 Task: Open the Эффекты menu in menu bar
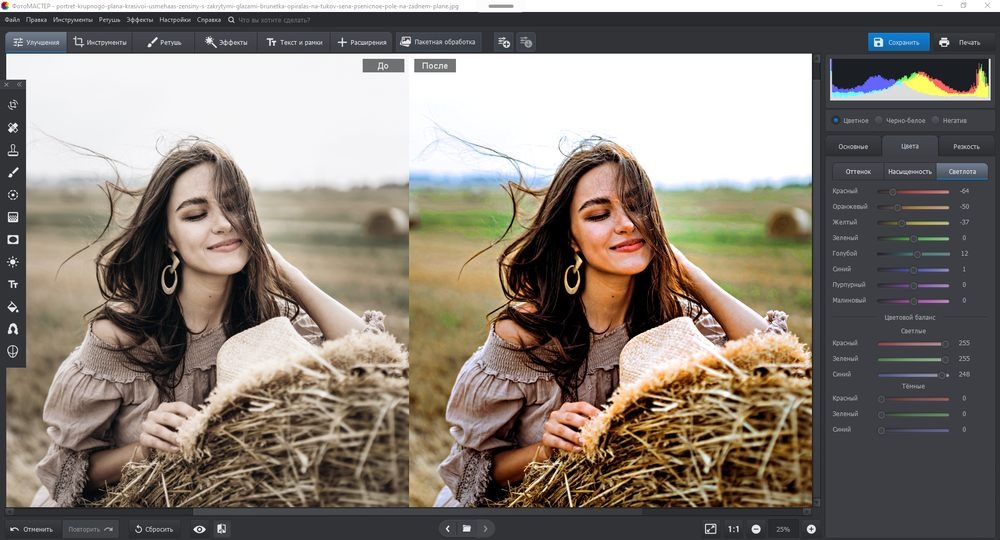140,19
